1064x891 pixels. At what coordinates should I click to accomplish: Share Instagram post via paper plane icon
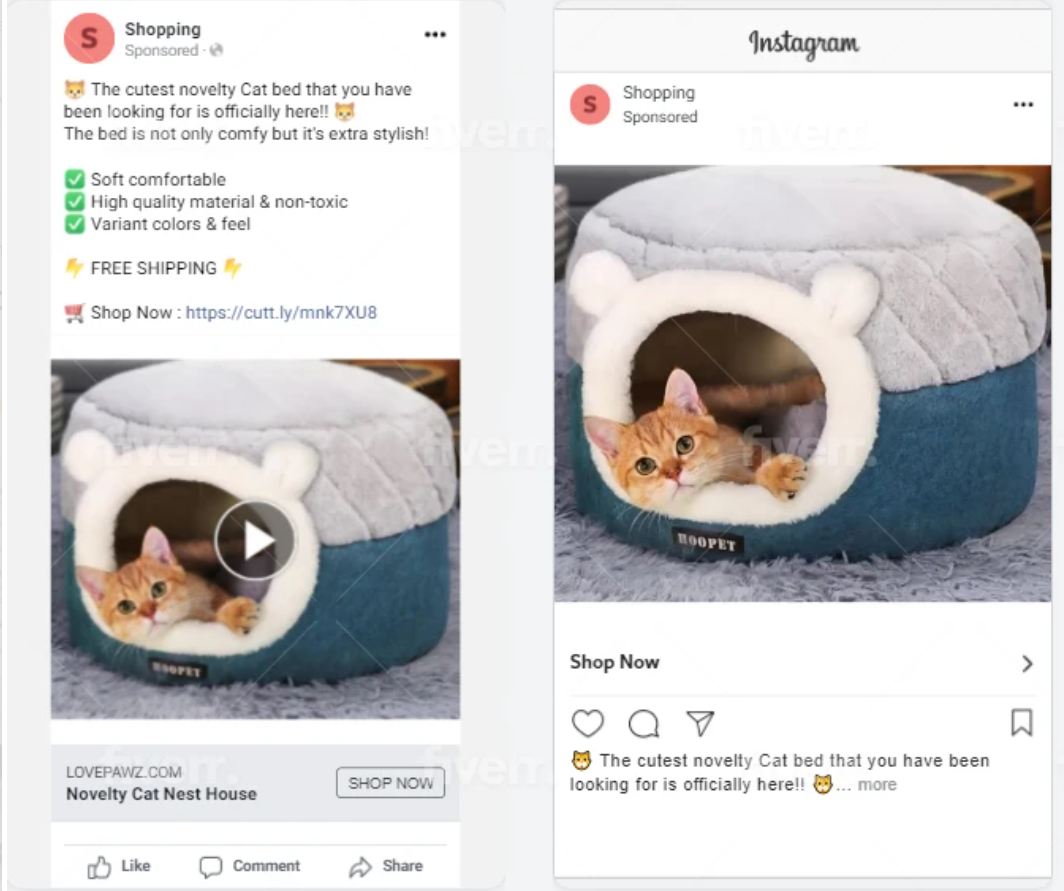[700, 722]
